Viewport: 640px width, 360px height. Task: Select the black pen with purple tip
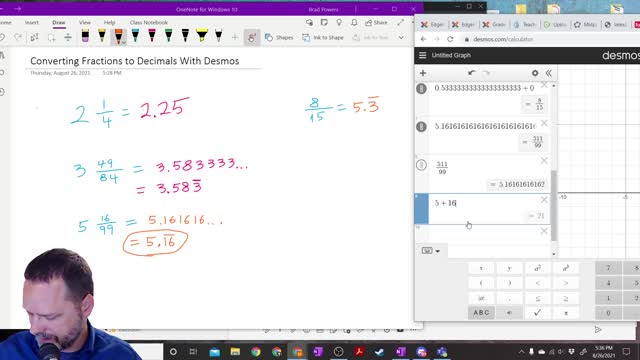[x=85, y=36]
